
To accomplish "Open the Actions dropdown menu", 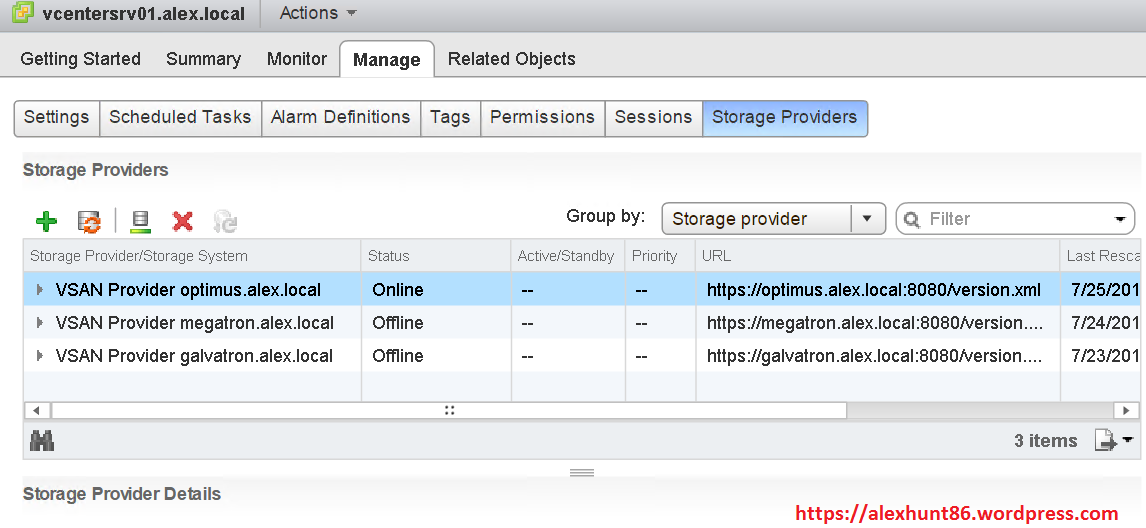I will [x=318, y=13].
